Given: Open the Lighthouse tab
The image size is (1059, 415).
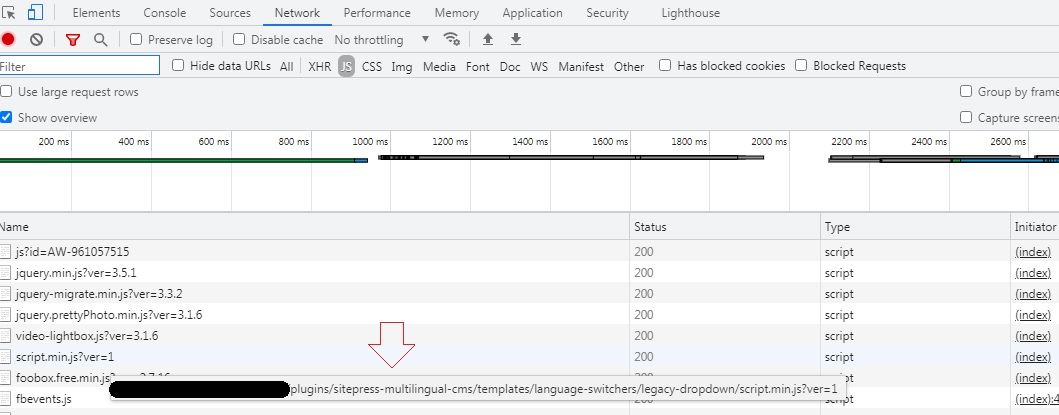Looking at the screenshot, I should coord(690,13).
